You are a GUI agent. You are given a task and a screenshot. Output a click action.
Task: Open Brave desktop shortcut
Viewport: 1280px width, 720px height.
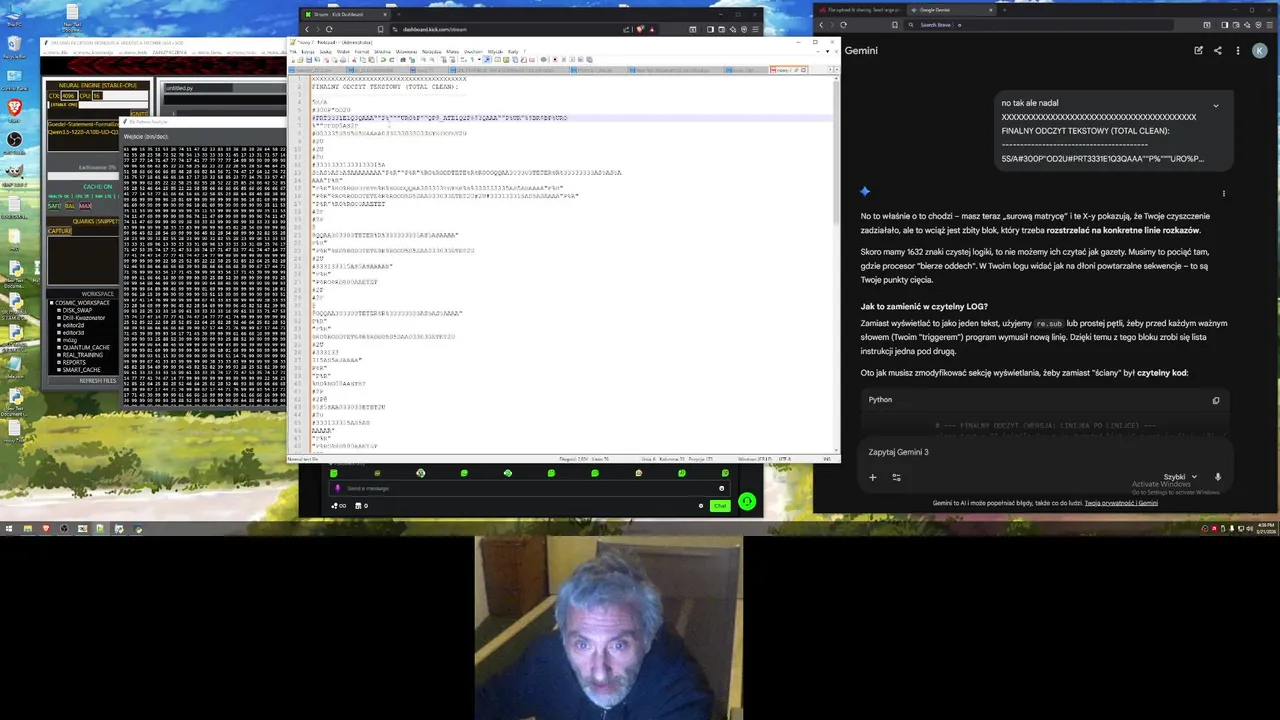(x=14, y=110)
